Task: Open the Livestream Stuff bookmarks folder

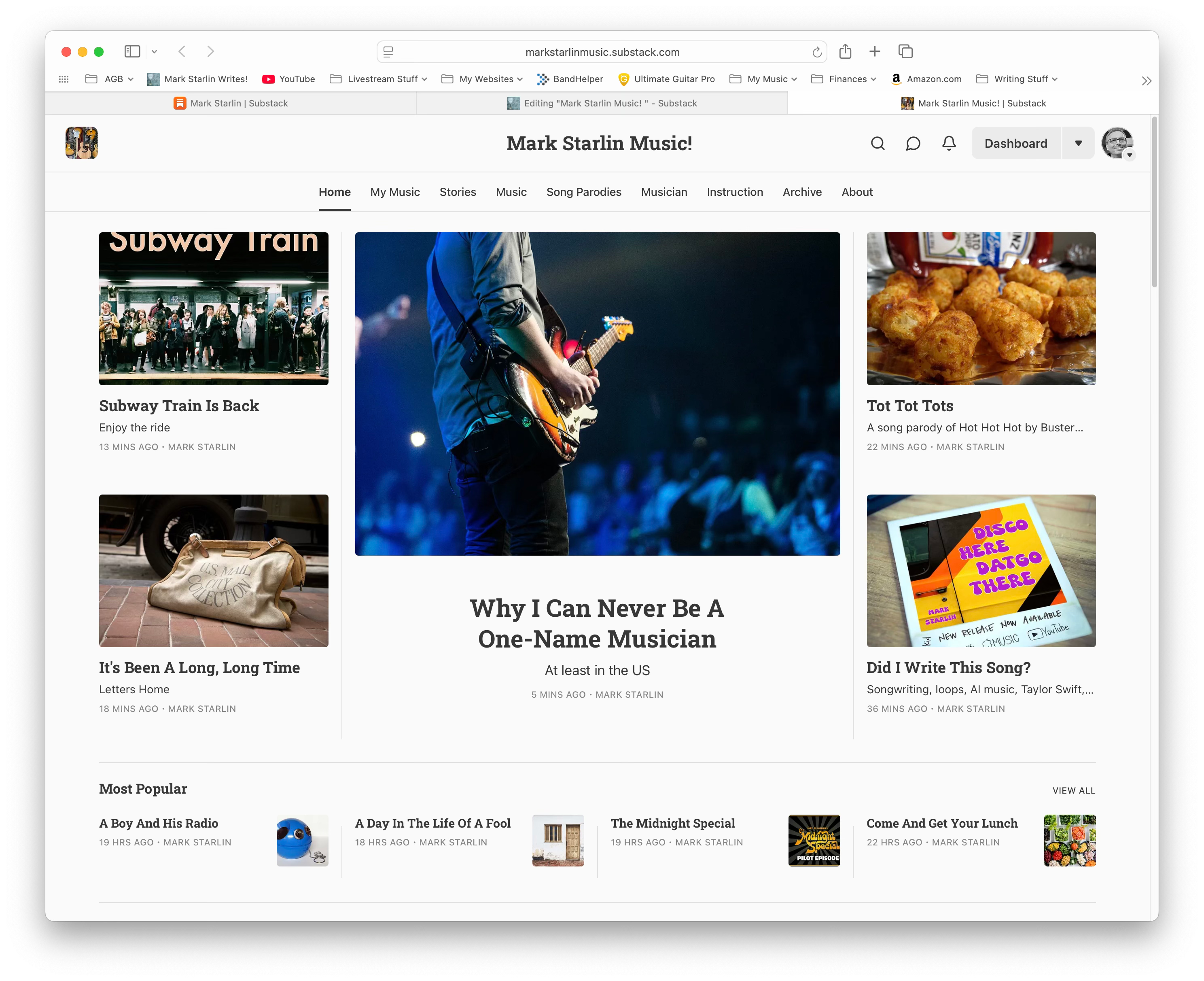Action: coord(379,79)
